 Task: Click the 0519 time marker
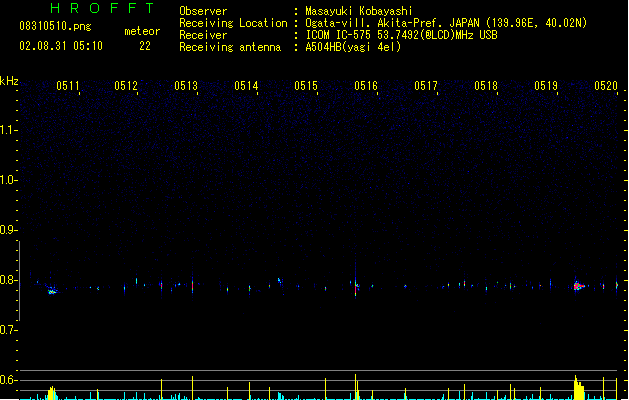click(546, 86)
